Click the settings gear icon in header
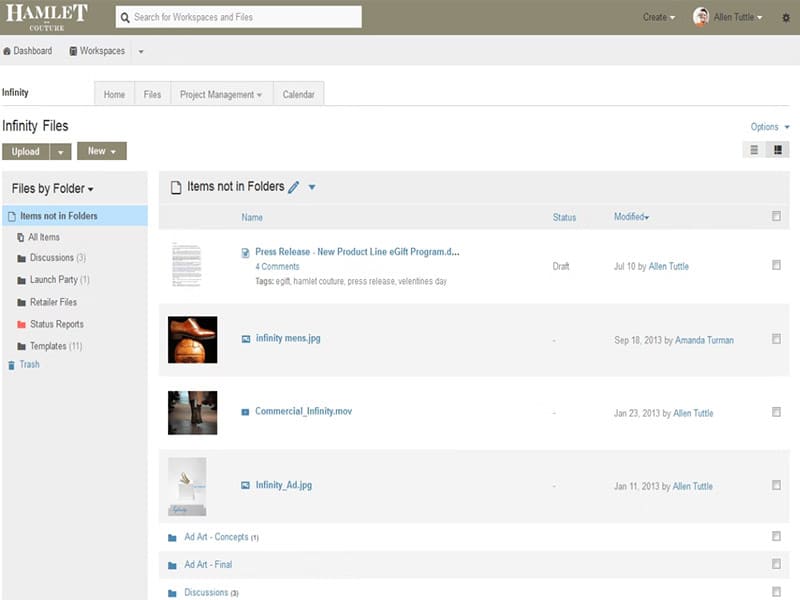800x600 pixels. pyautogui.click(x=785, y=17)
